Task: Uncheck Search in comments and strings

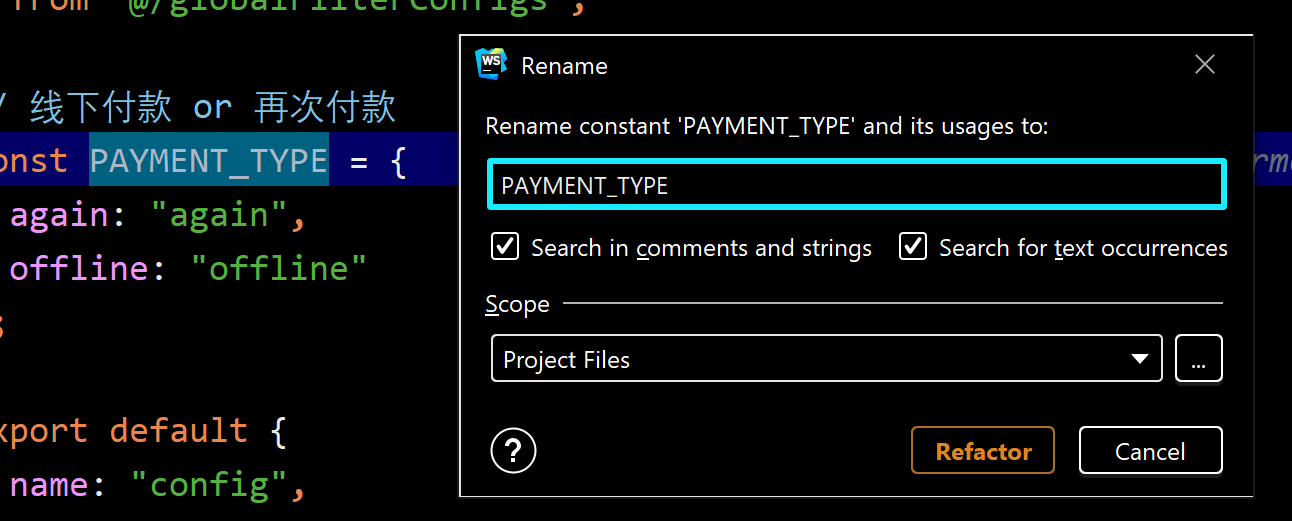Action: (505, 247)
